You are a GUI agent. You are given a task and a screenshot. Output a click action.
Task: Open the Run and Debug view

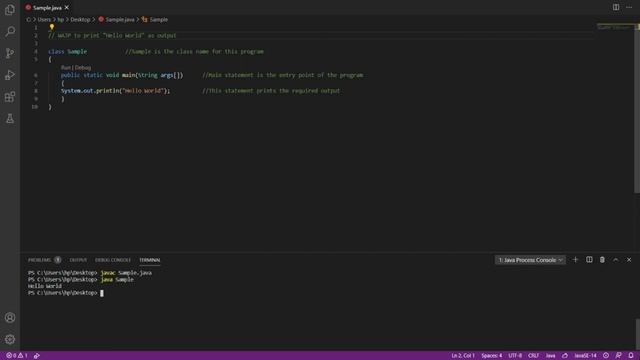coord(10,75)
